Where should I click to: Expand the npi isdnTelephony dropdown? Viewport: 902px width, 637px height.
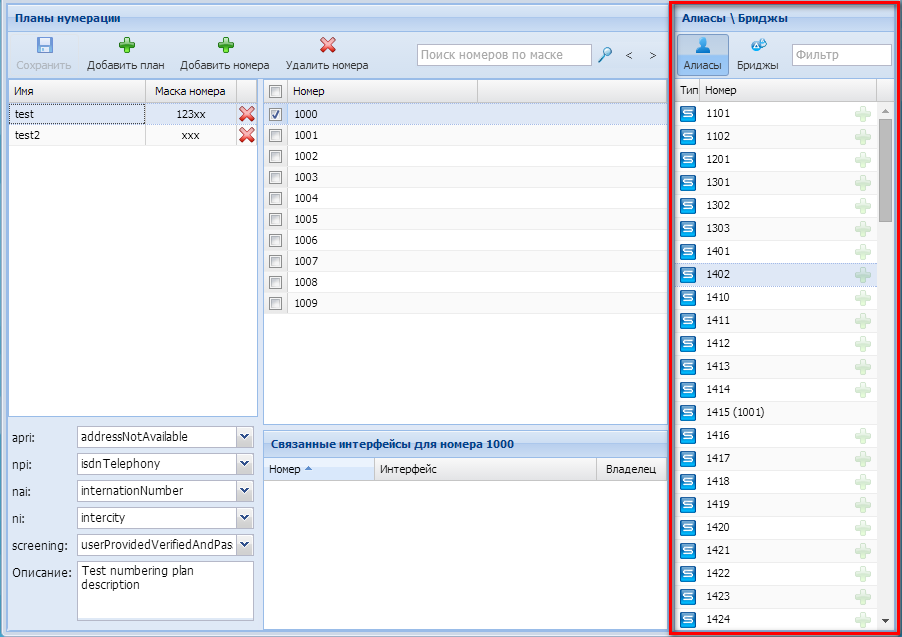pyautogui.click(x=245, y=464)
